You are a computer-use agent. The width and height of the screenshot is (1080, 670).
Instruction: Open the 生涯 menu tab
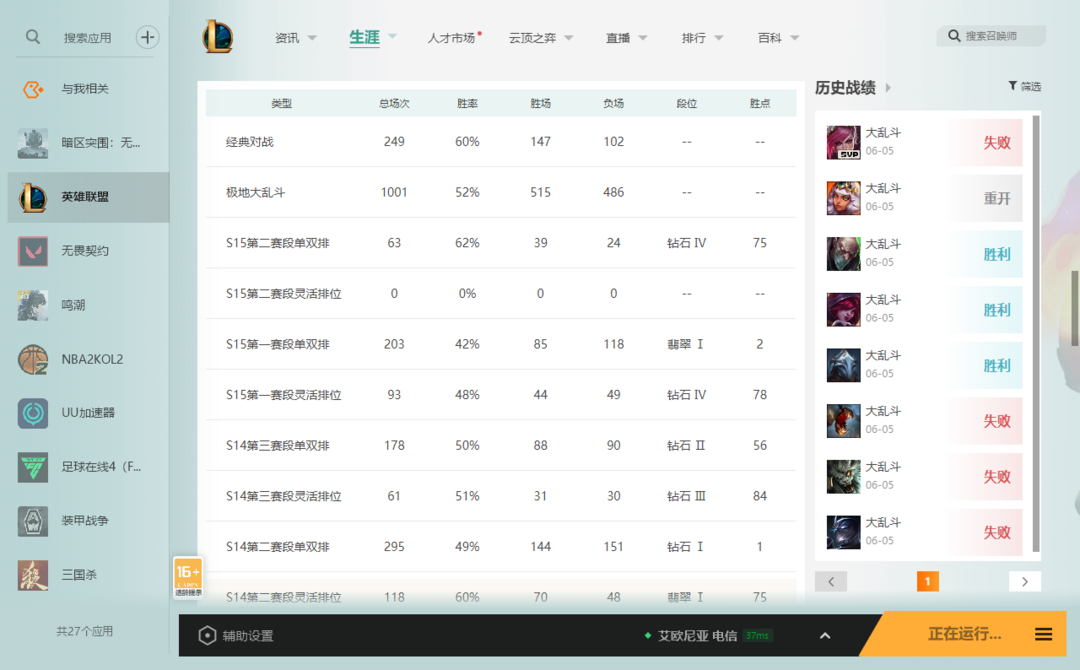[x=364, y=37]
